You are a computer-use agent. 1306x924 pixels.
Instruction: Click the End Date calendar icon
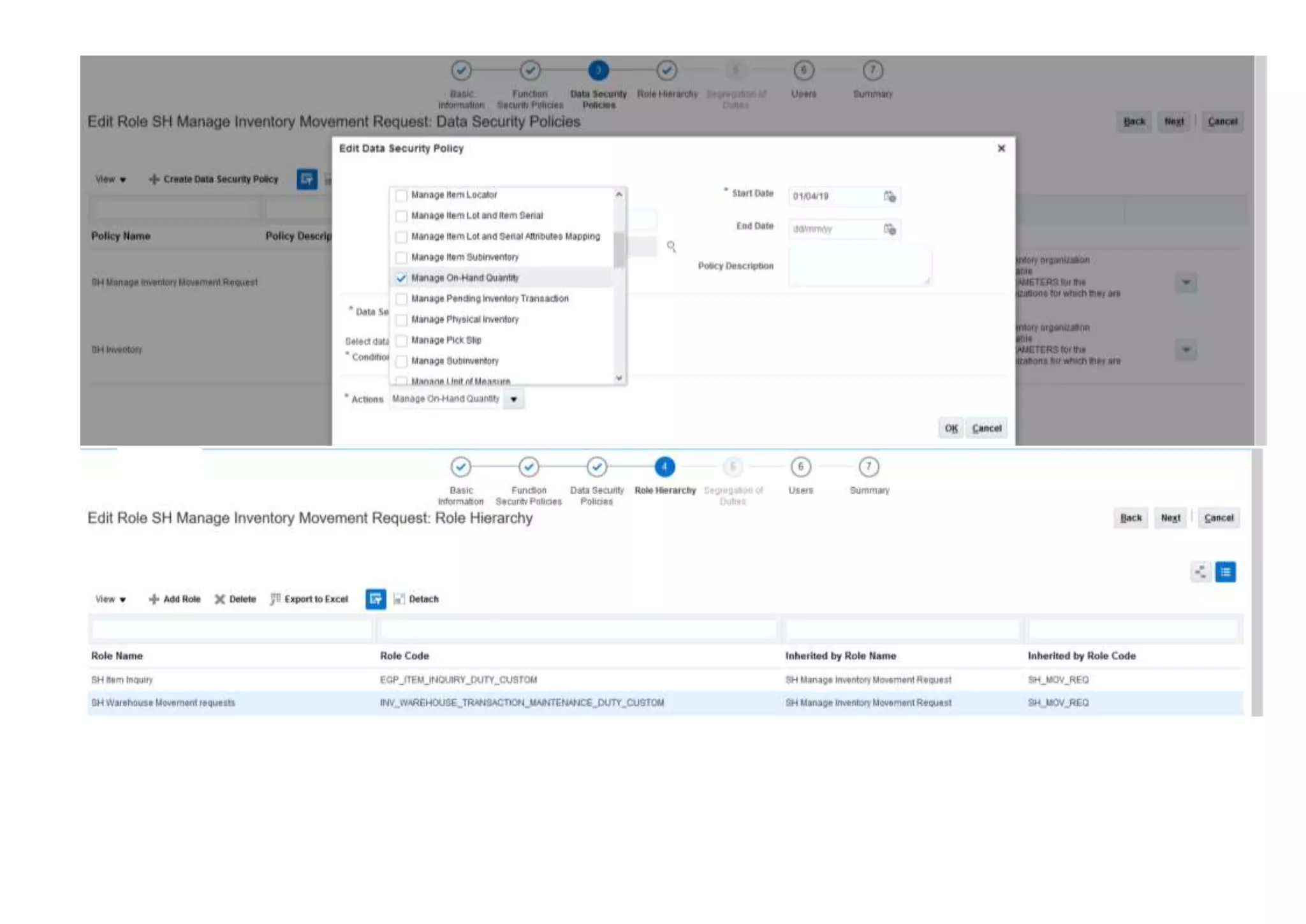[x=890, y=229]
